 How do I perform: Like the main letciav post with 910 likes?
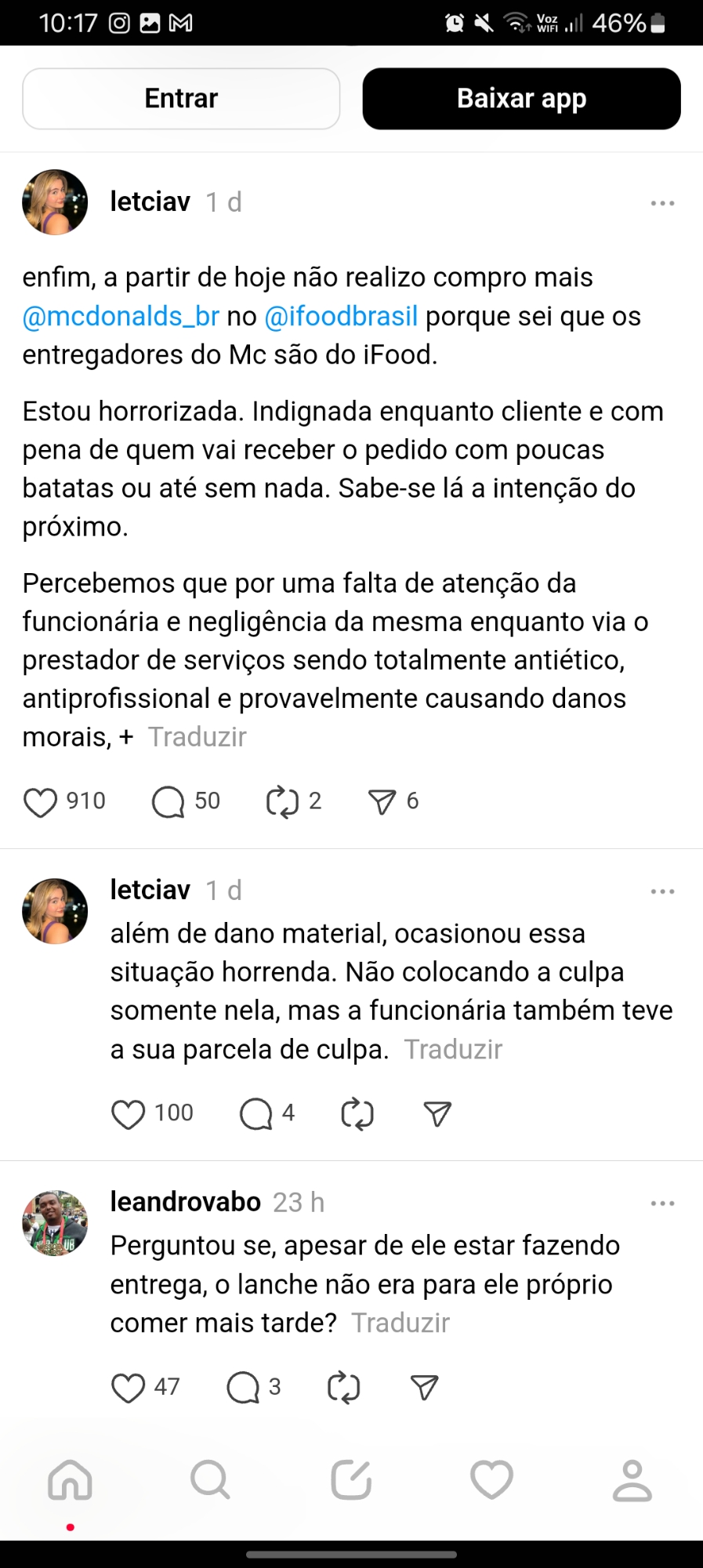click(x=41, y=802)
